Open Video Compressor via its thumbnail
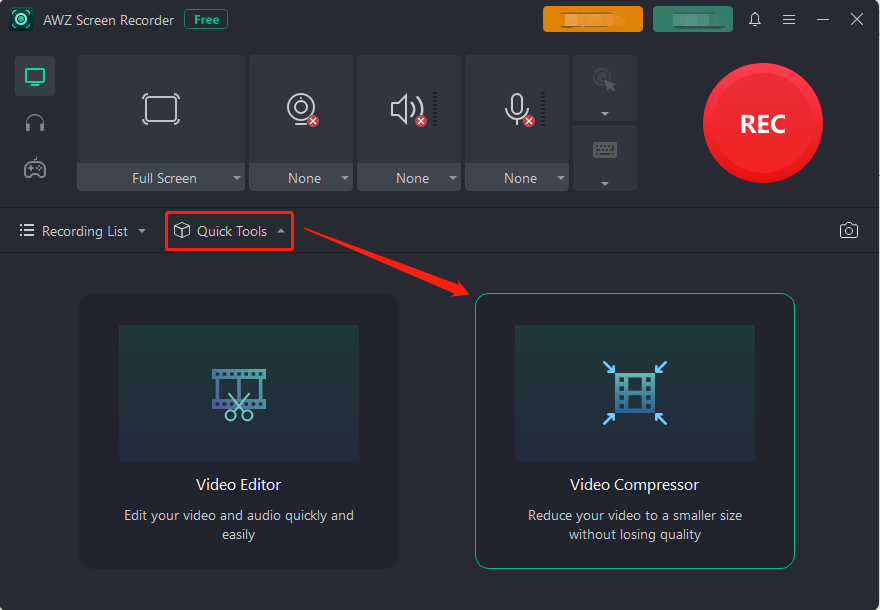Screen dimensions: 880x610 634,392
